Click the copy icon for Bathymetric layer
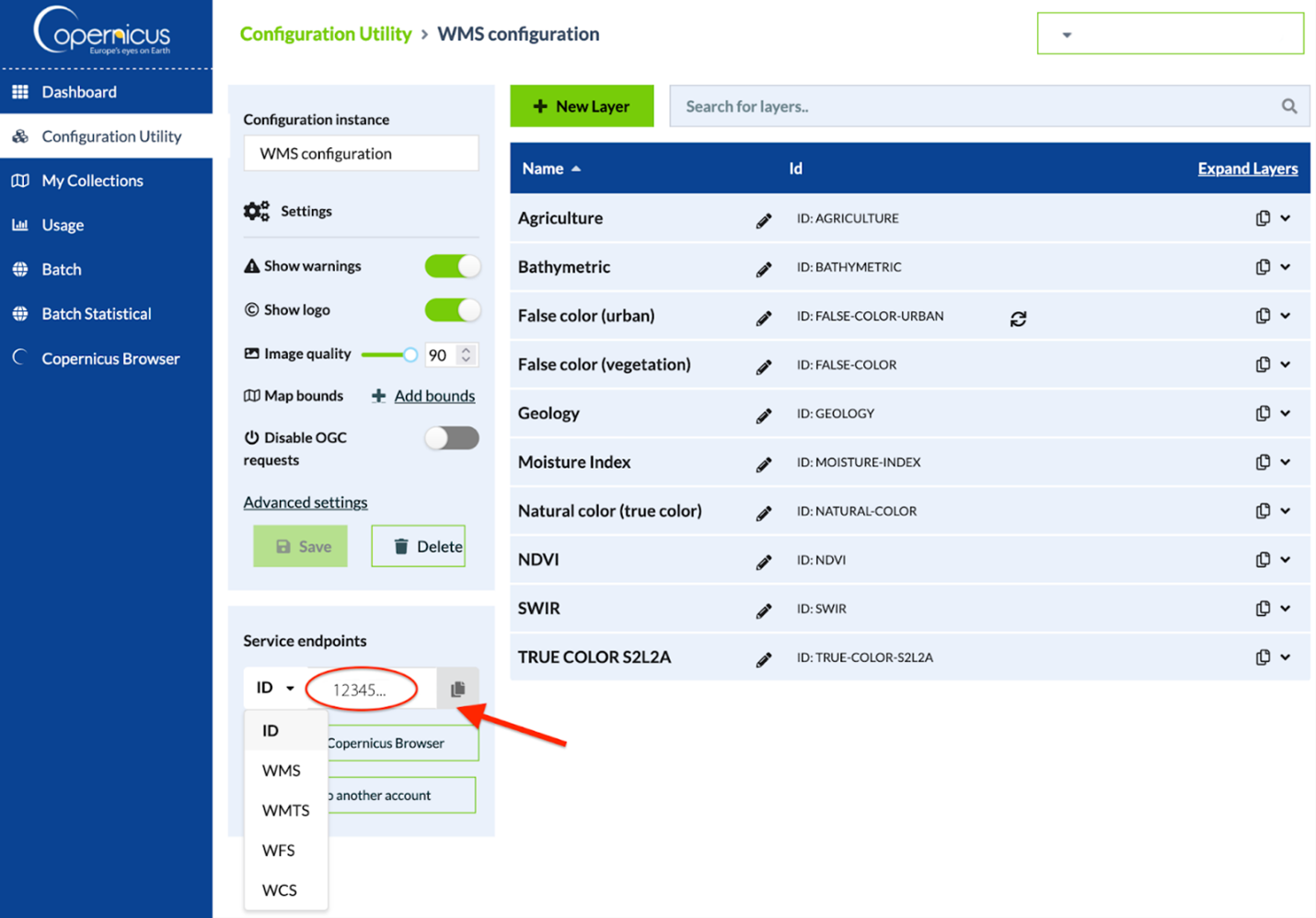This screenshot has height=918, width=1316. point(1263,267)
